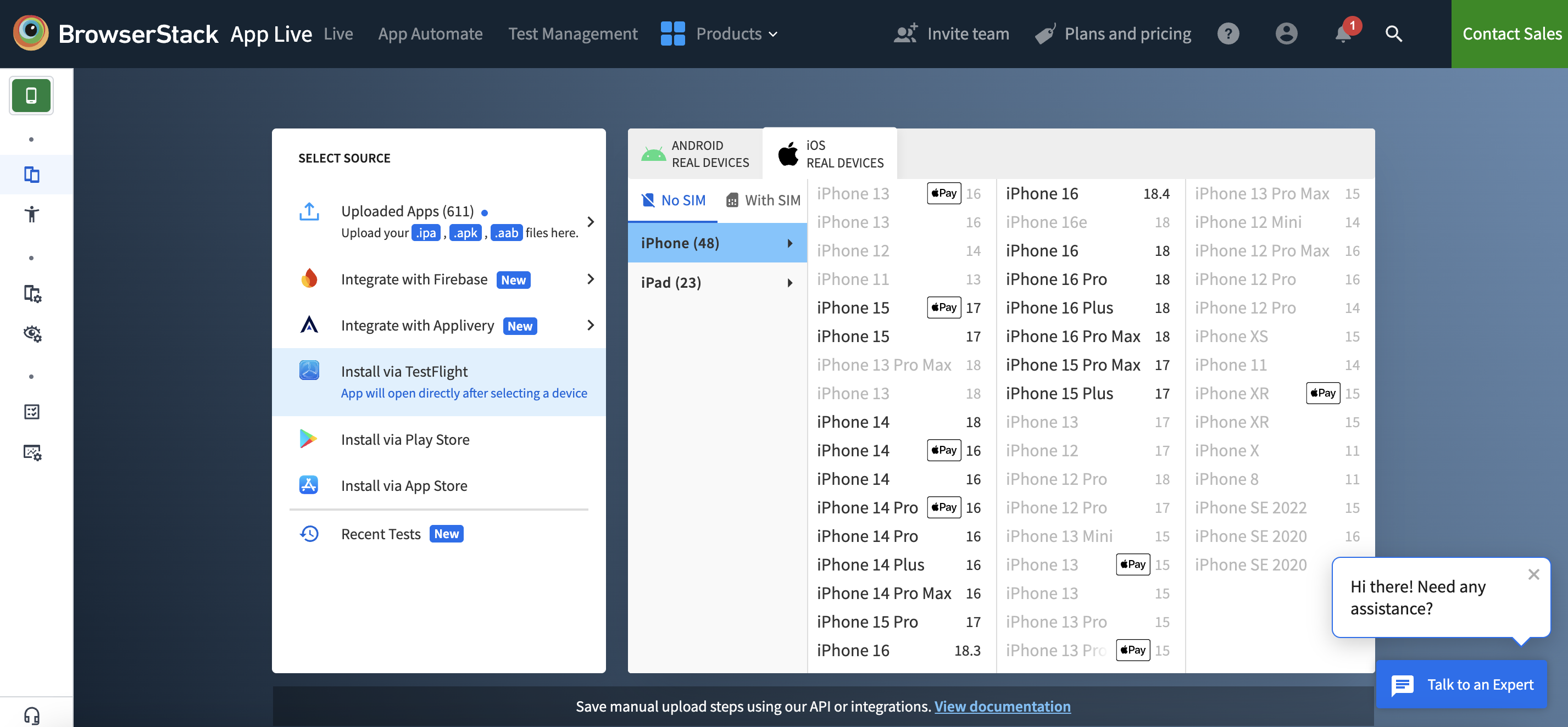Click Talk to an Expert button
The image size is (1568, 727).
(1461, 684)
